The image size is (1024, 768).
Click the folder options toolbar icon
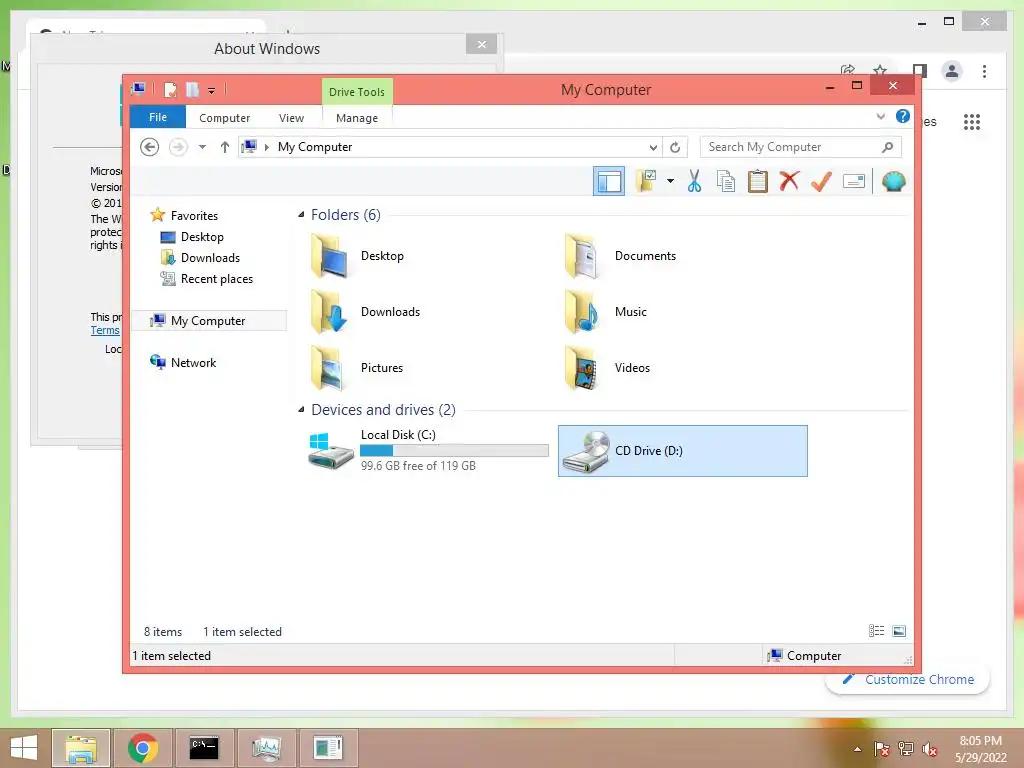pos(646,181)
